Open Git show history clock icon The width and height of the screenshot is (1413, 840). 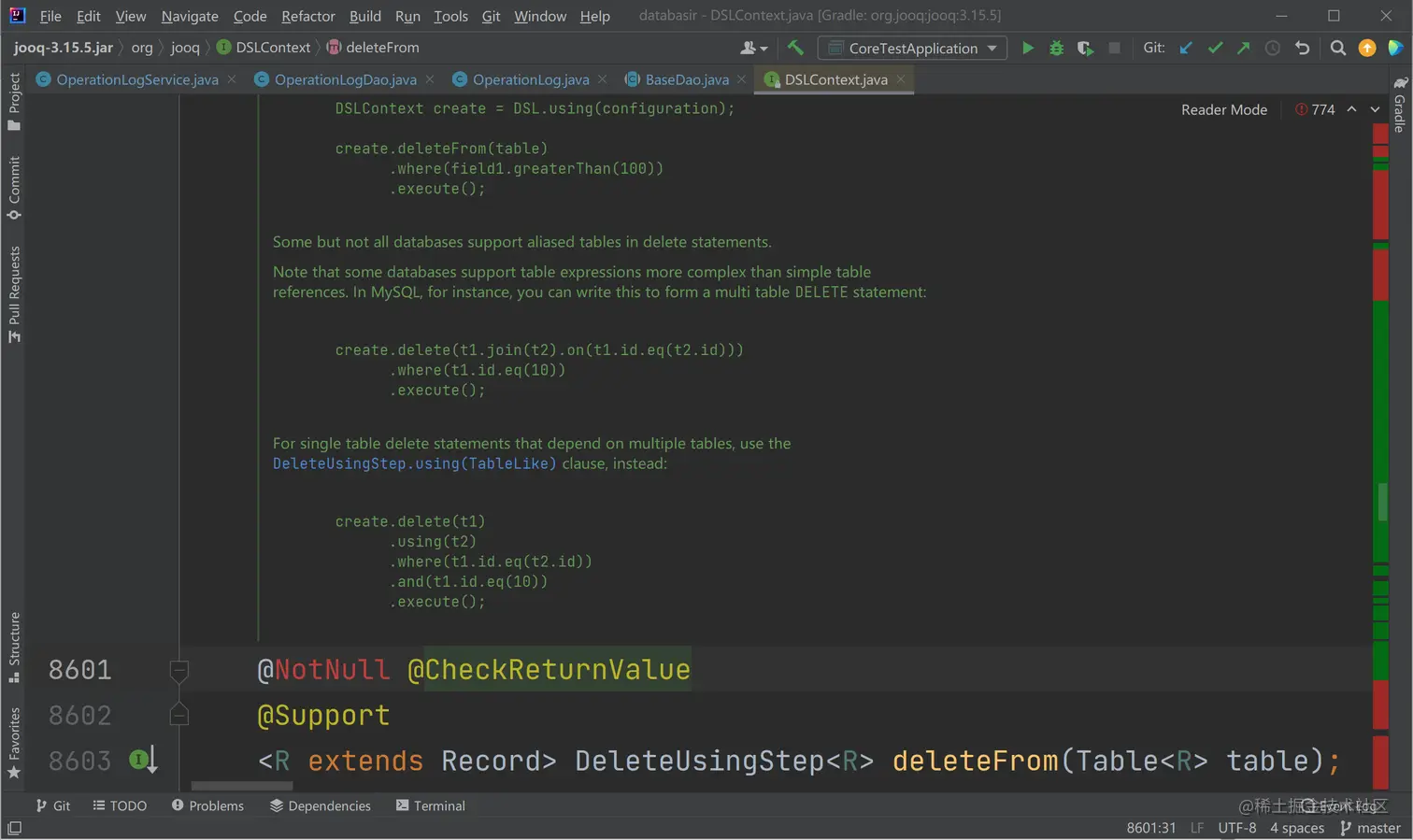1272,48
